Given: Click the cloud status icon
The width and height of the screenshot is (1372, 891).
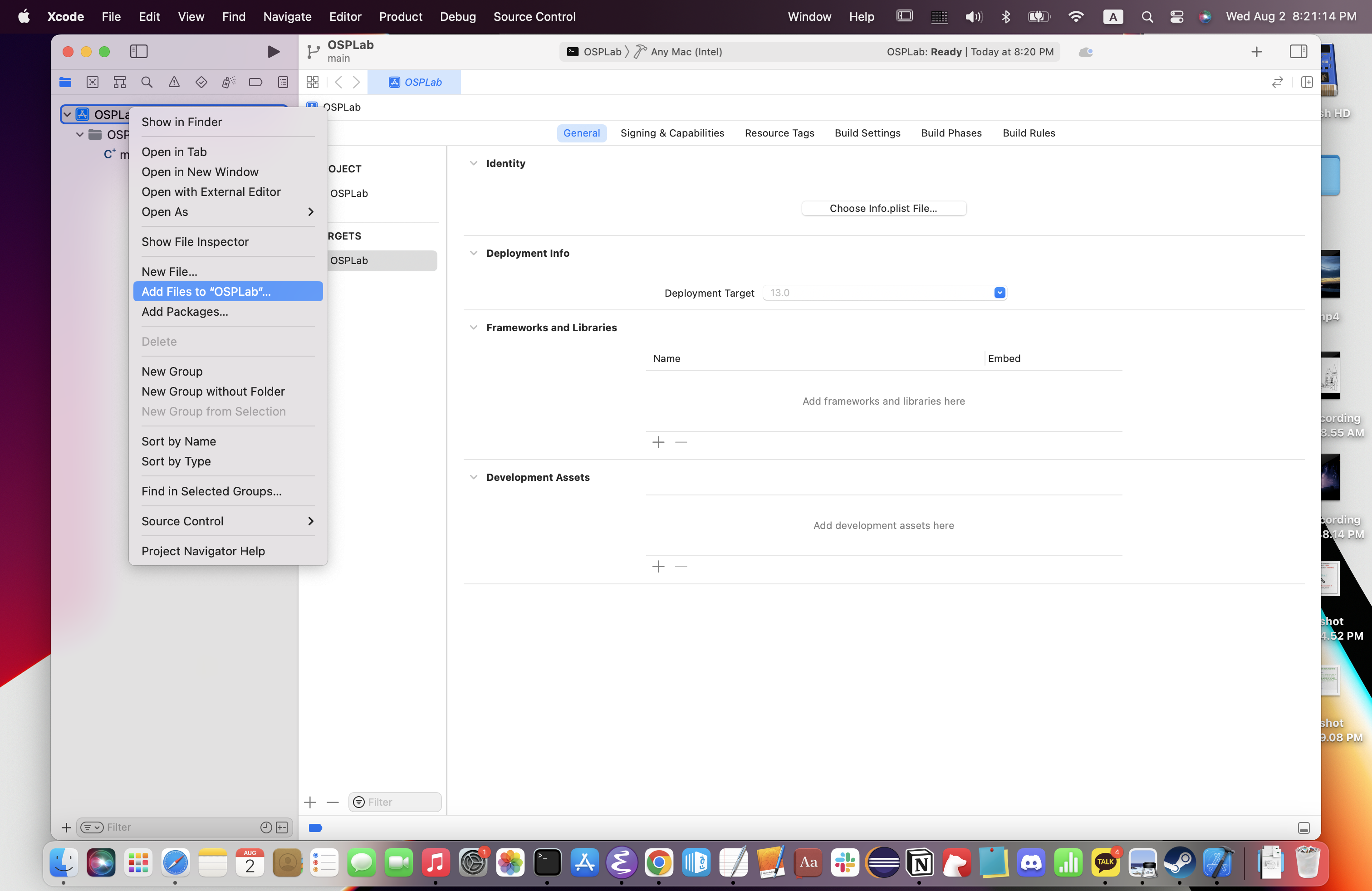Looking at the screenshot, I should pyautogui.click(x=1086, y=52).
